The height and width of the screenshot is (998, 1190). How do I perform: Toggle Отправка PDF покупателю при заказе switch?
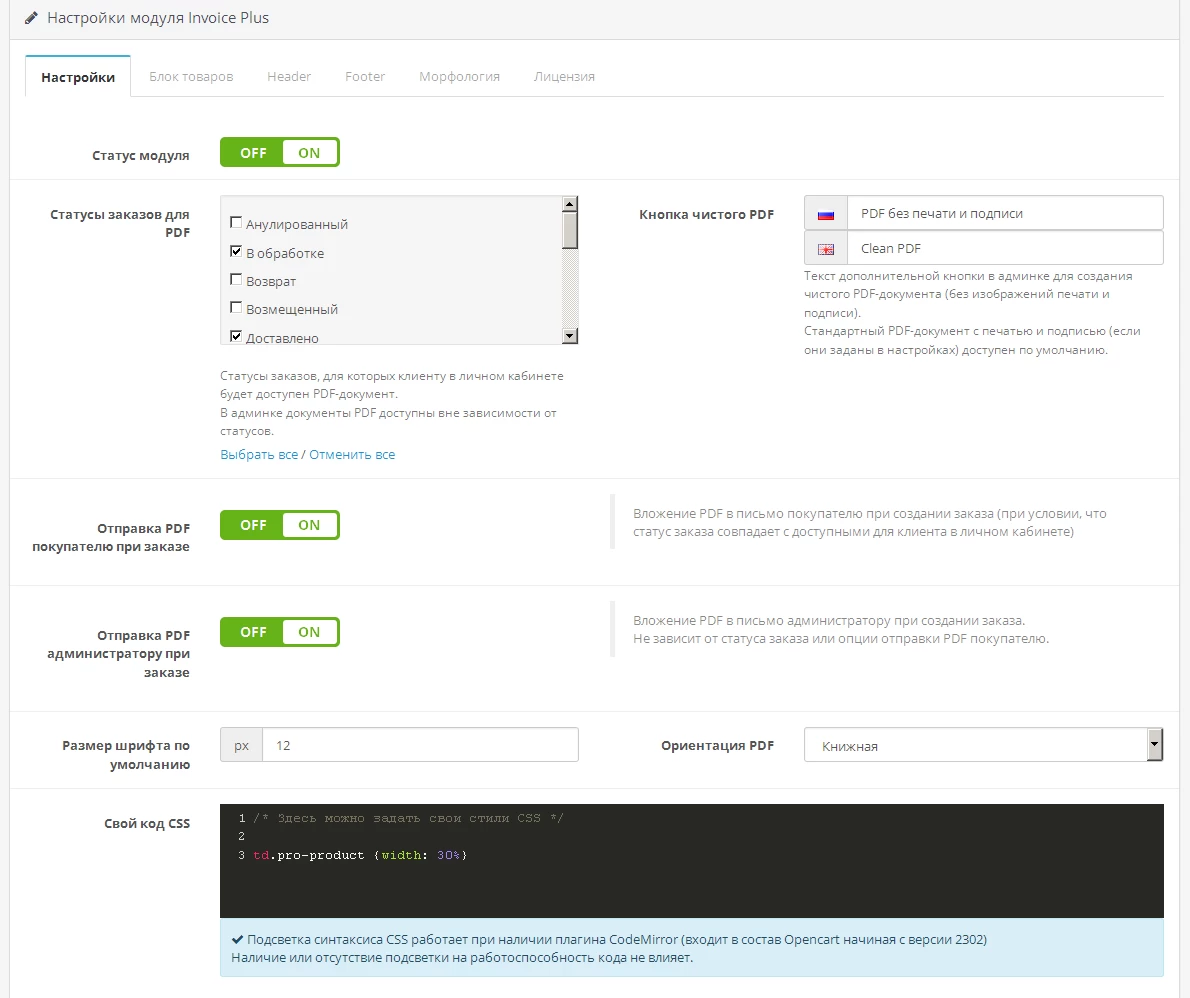tap(280, 525)
